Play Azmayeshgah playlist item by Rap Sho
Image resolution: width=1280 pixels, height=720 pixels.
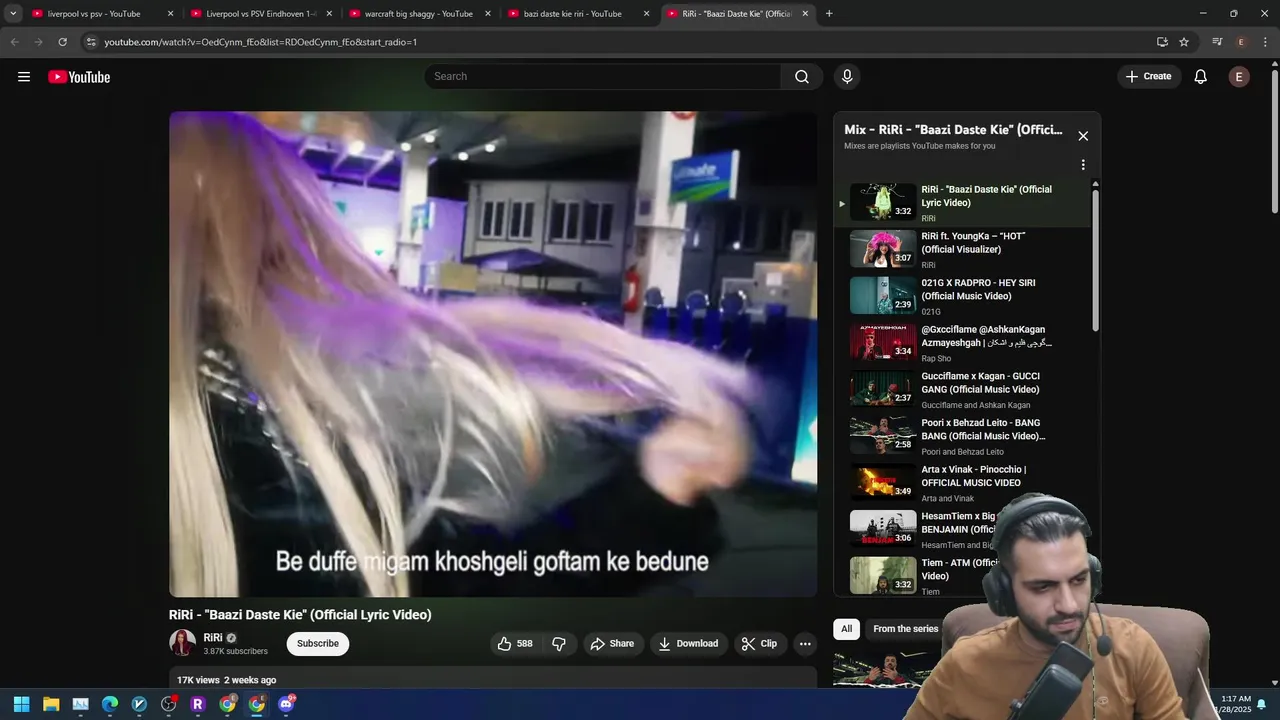pos(962,343)
